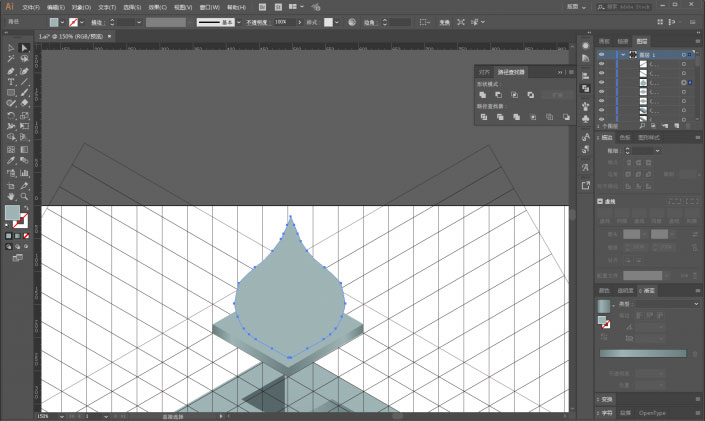Click the Trim pathfinder icon
Viewport: 705px width, 421px height.
pos(500,117)
